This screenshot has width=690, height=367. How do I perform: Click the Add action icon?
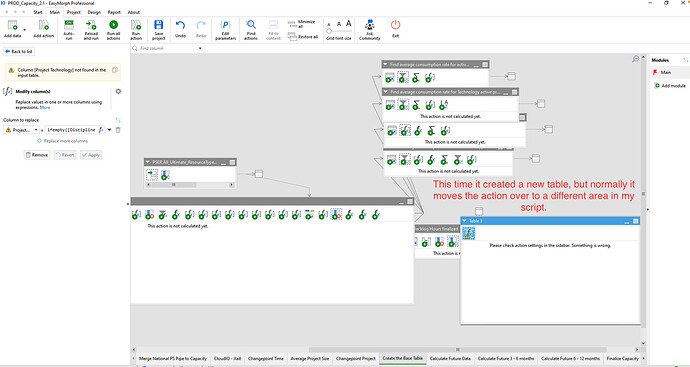(x=44, y=26)
